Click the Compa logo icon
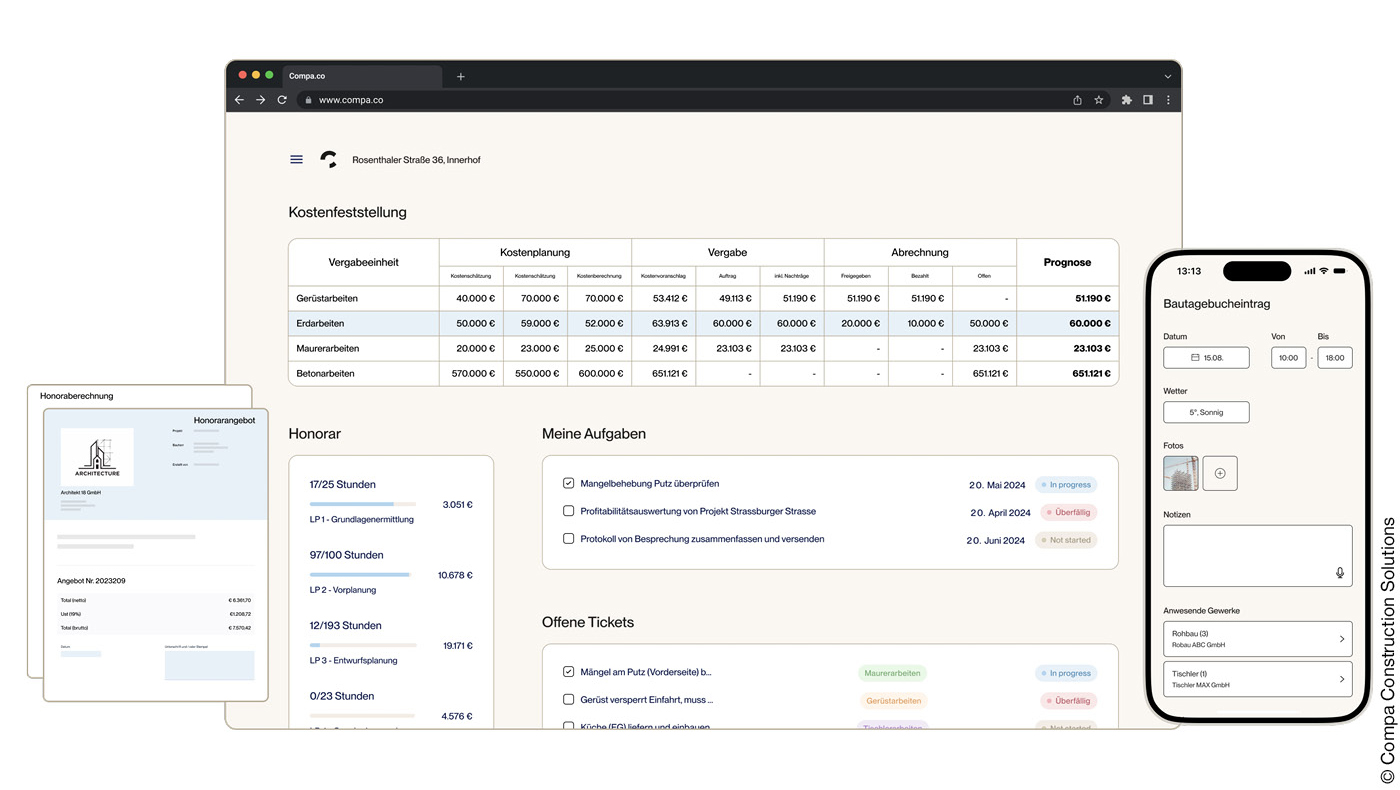Viewport: 1400px width, 790px height. pos(328,159)
